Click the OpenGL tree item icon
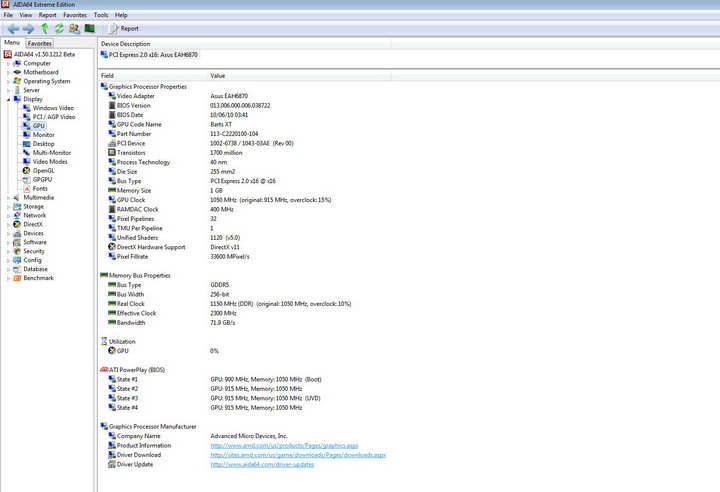Viewport: 720px width, 492px height. pos(27,170)
